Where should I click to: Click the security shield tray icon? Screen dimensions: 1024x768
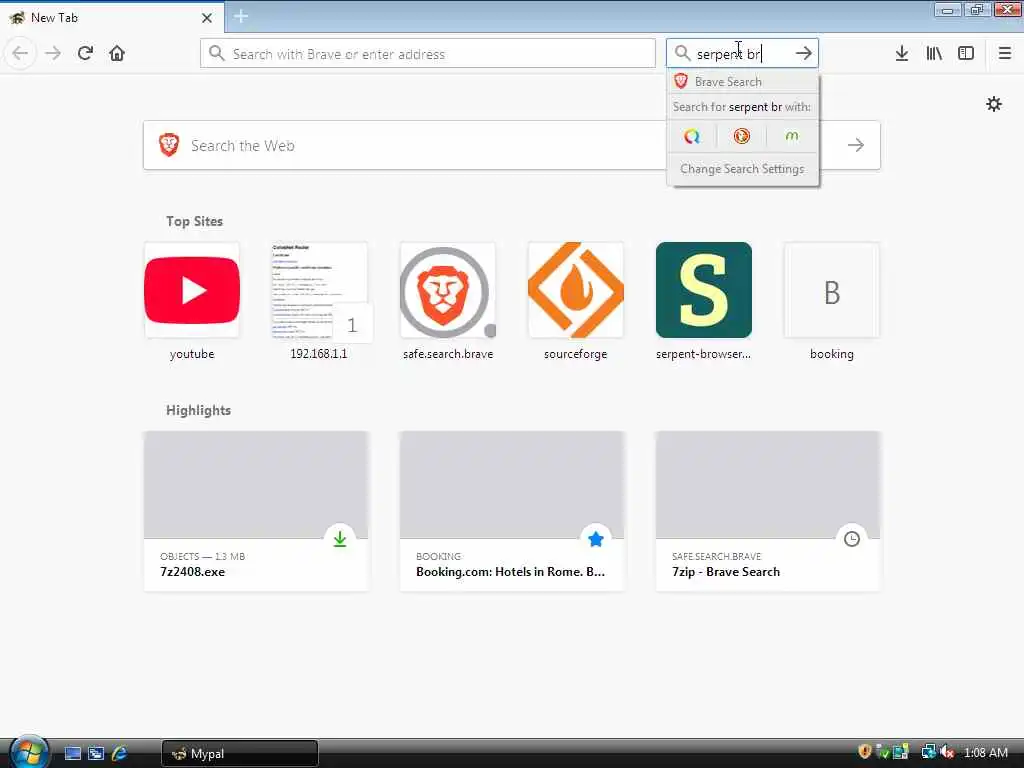[x=865, y=752]
